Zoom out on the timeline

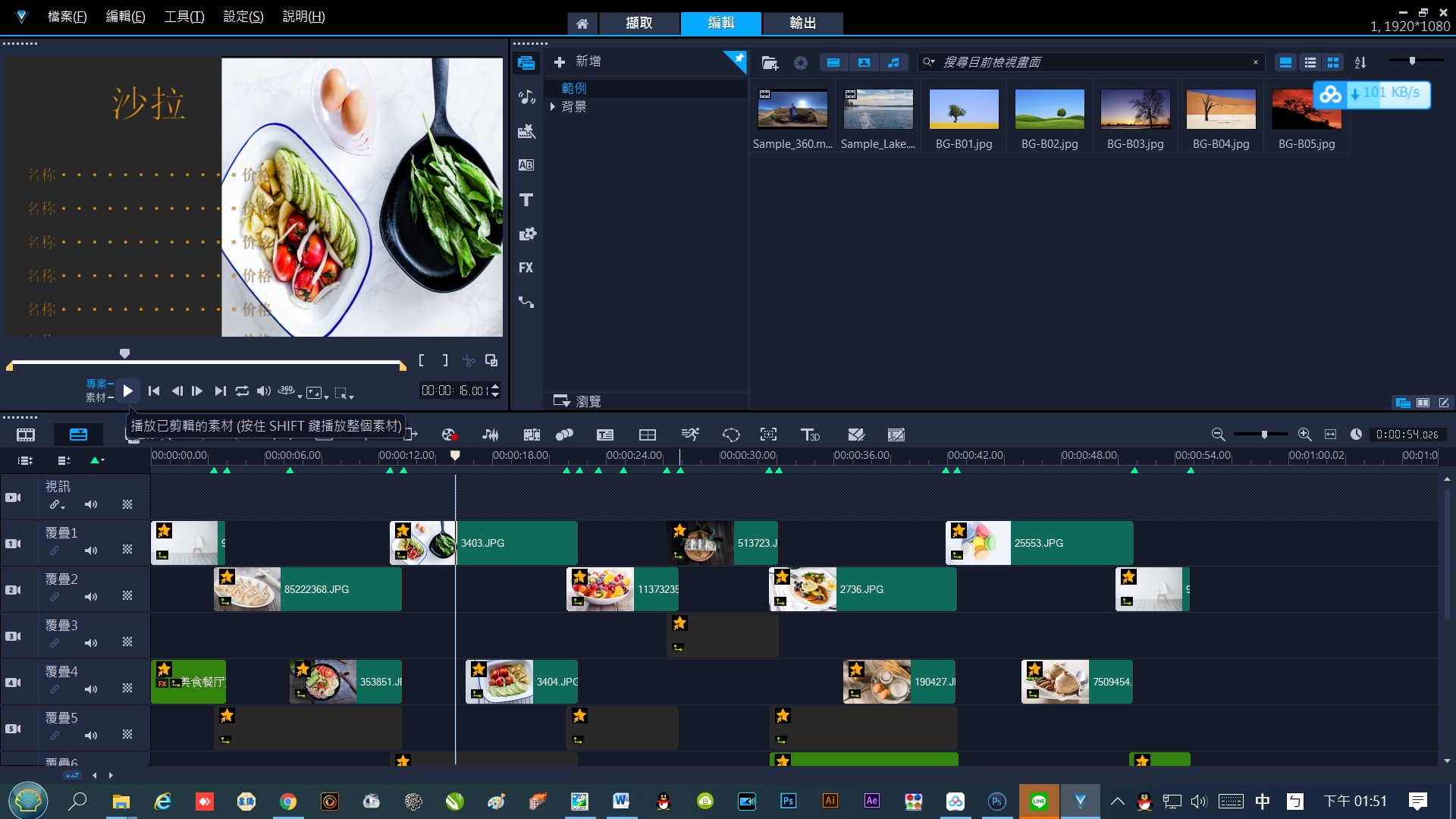click(1218, 435)
